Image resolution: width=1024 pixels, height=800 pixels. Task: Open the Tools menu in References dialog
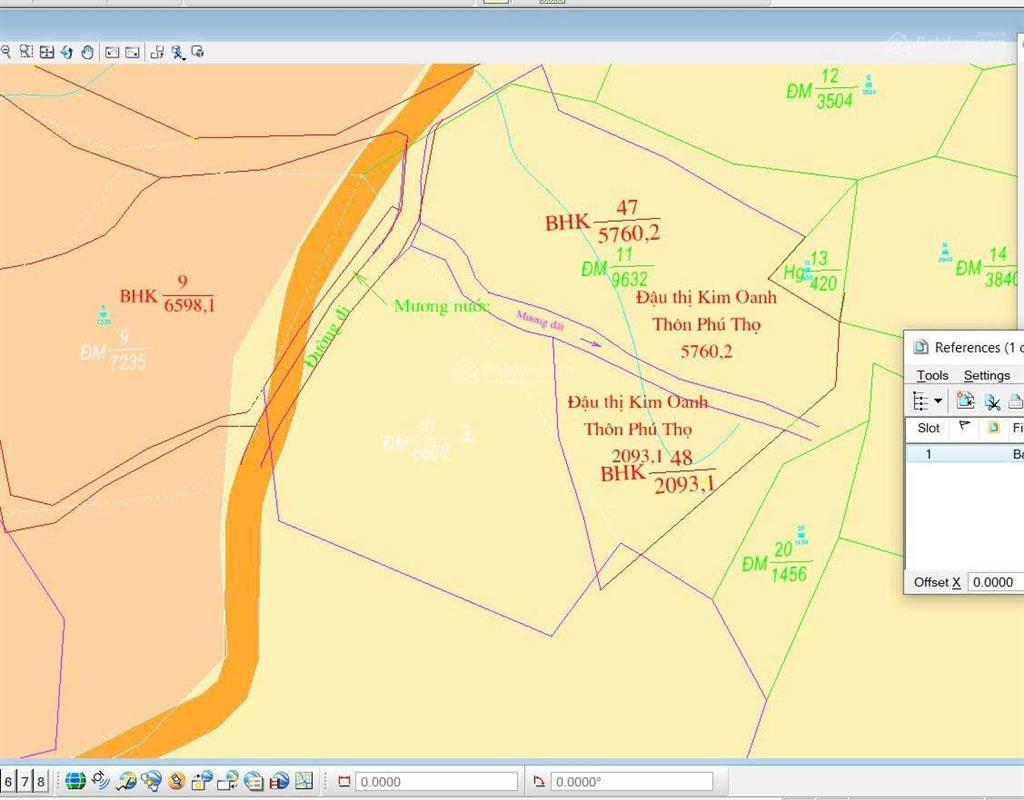(932, 375)
